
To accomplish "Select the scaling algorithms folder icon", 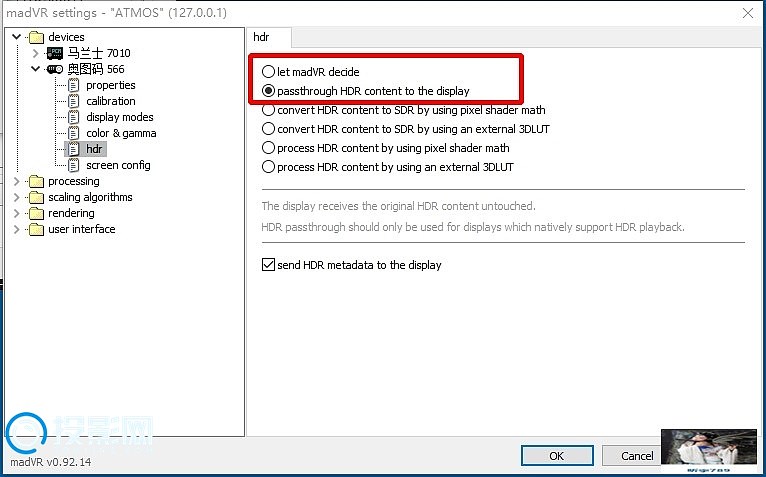I will coord(36,197).
